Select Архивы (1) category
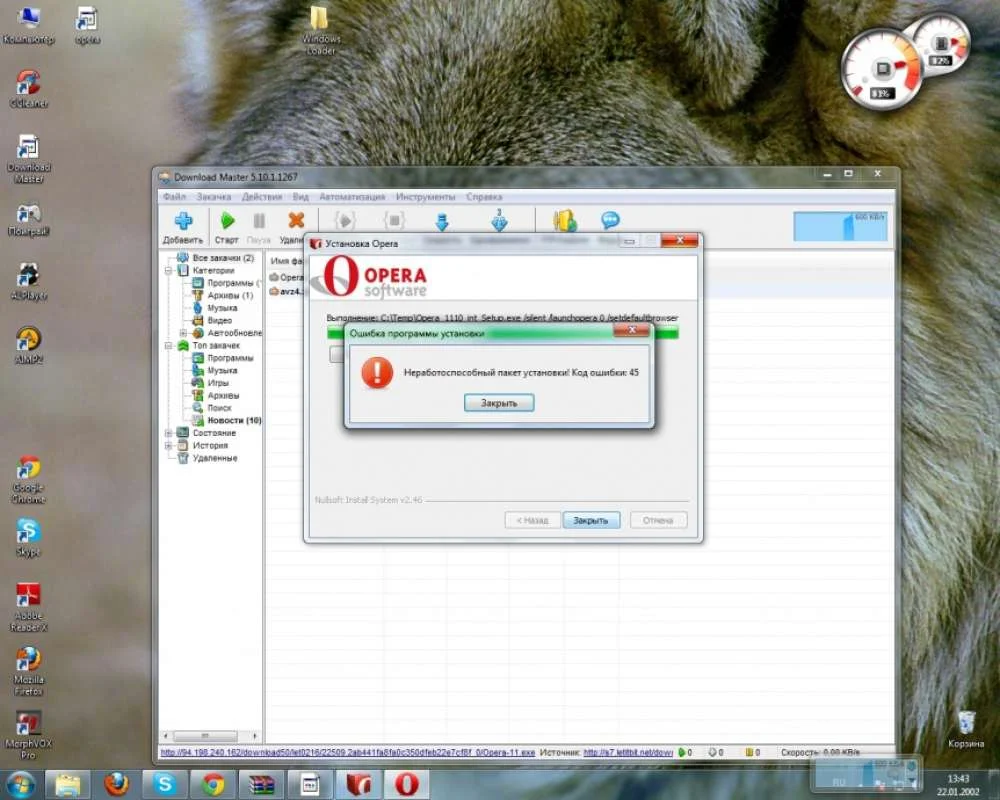The width and height of the screenshot is (1000, 800). (x=230, y=295)
